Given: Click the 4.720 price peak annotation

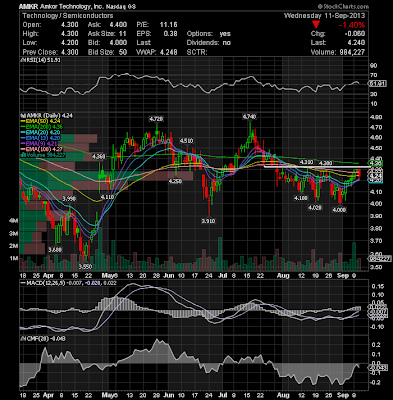Looking at the screenshot, I should [156, 119].
